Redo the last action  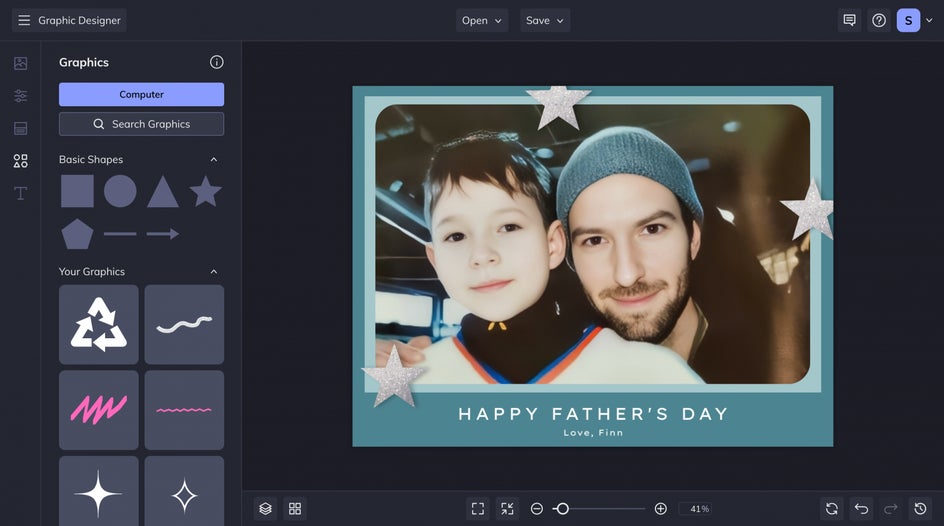(891, 509)
